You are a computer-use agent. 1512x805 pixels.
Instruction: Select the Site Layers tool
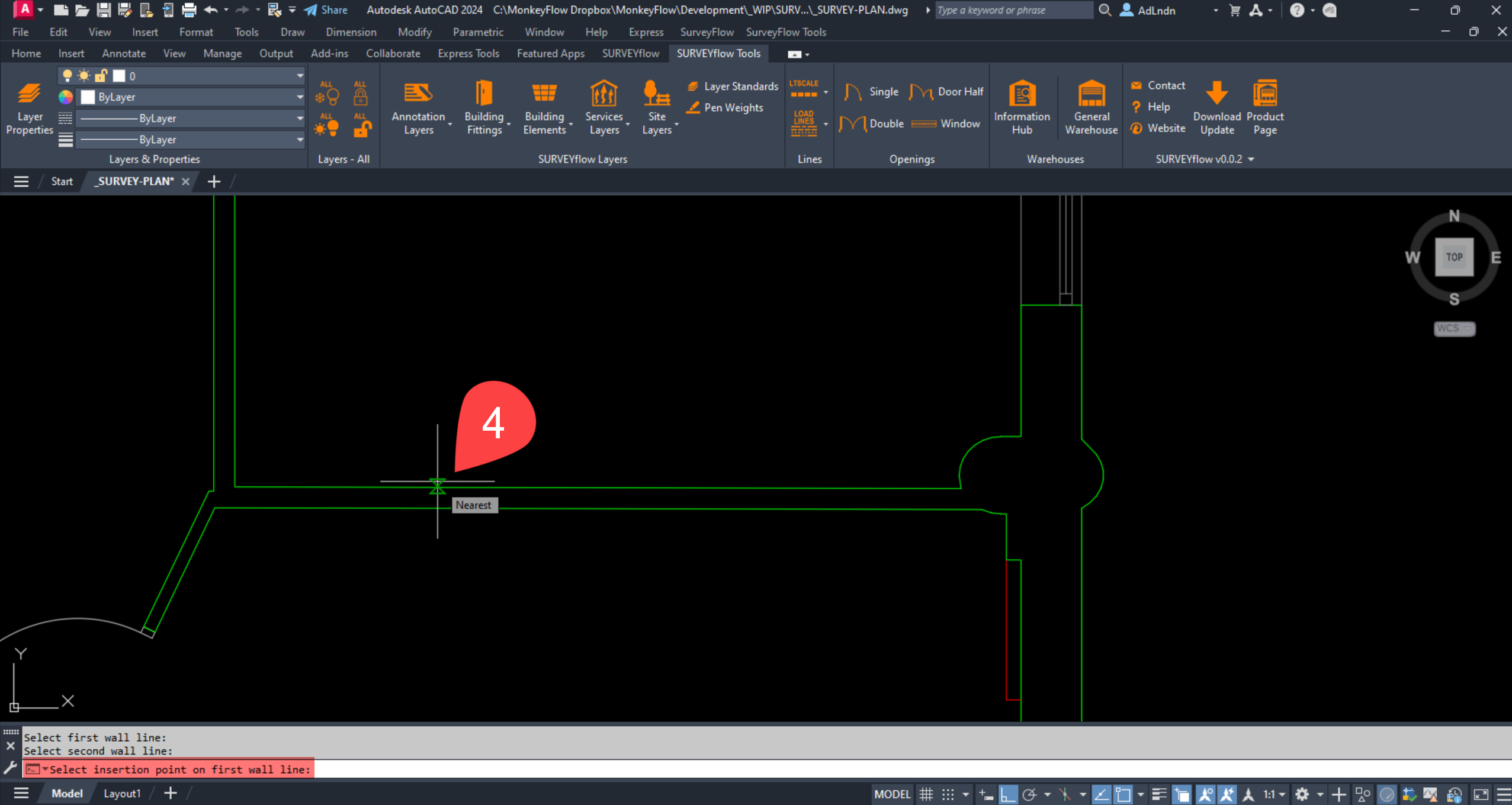click(x=657, y=107)
